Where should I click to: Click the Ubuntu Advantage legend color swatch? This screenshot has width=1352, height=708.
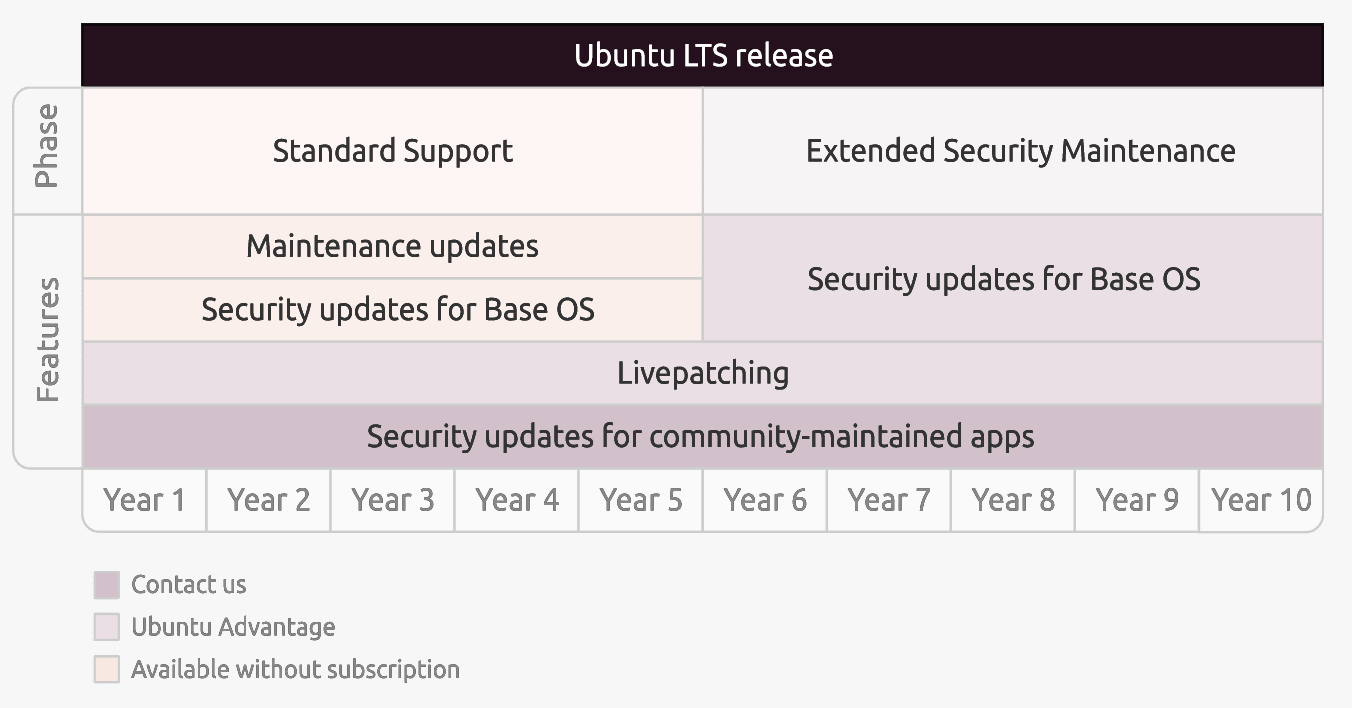tap(107, 627)
